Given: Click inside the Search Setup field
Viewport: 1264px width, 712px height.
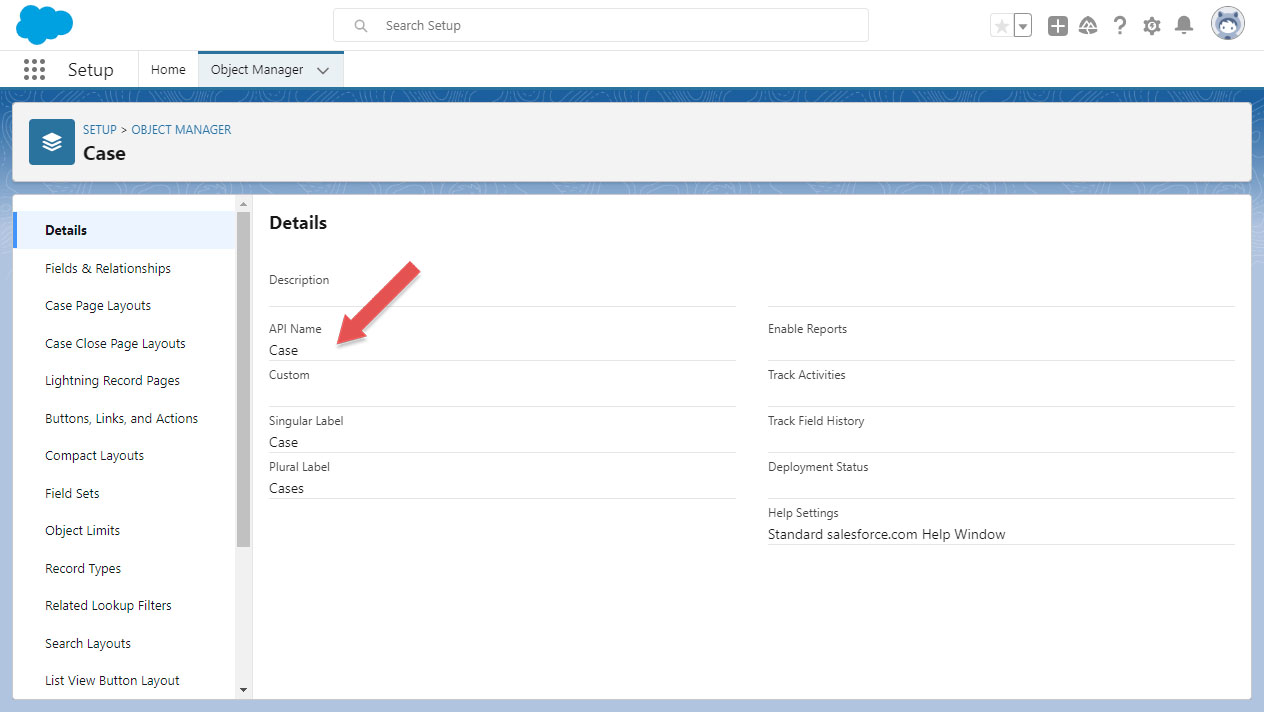Looking at the screenshot, I should [x=600, y=25].
